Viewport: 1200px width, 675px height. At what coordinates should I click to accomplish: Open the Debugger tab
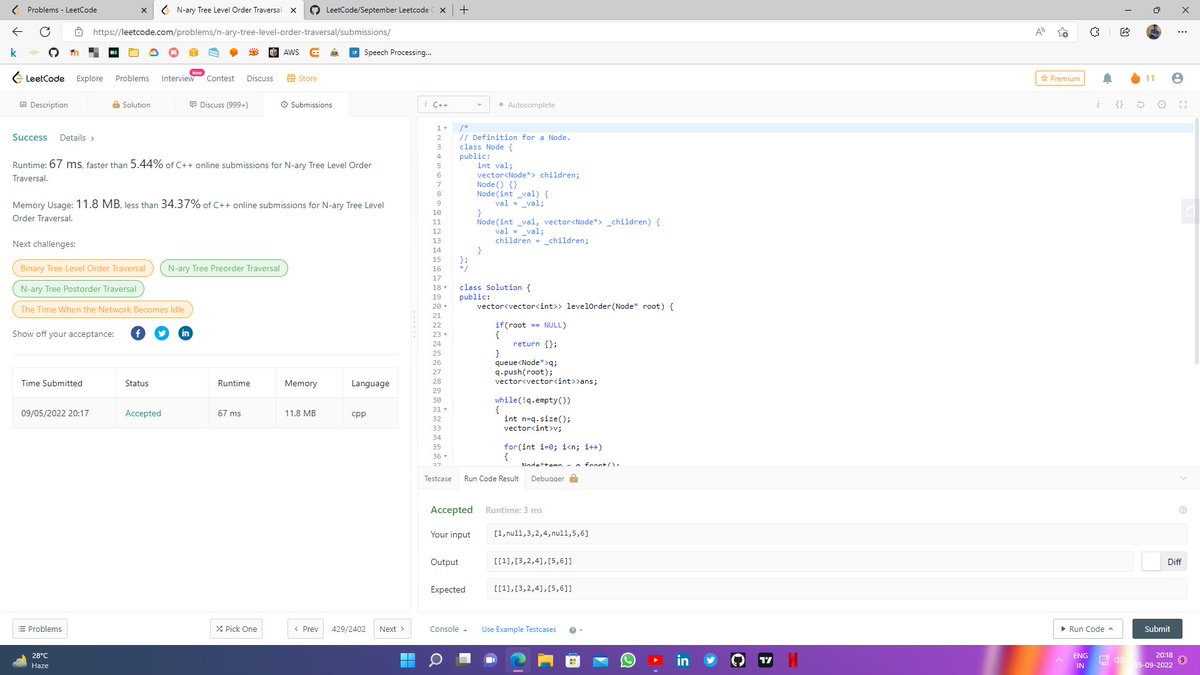tap(554, 479)
